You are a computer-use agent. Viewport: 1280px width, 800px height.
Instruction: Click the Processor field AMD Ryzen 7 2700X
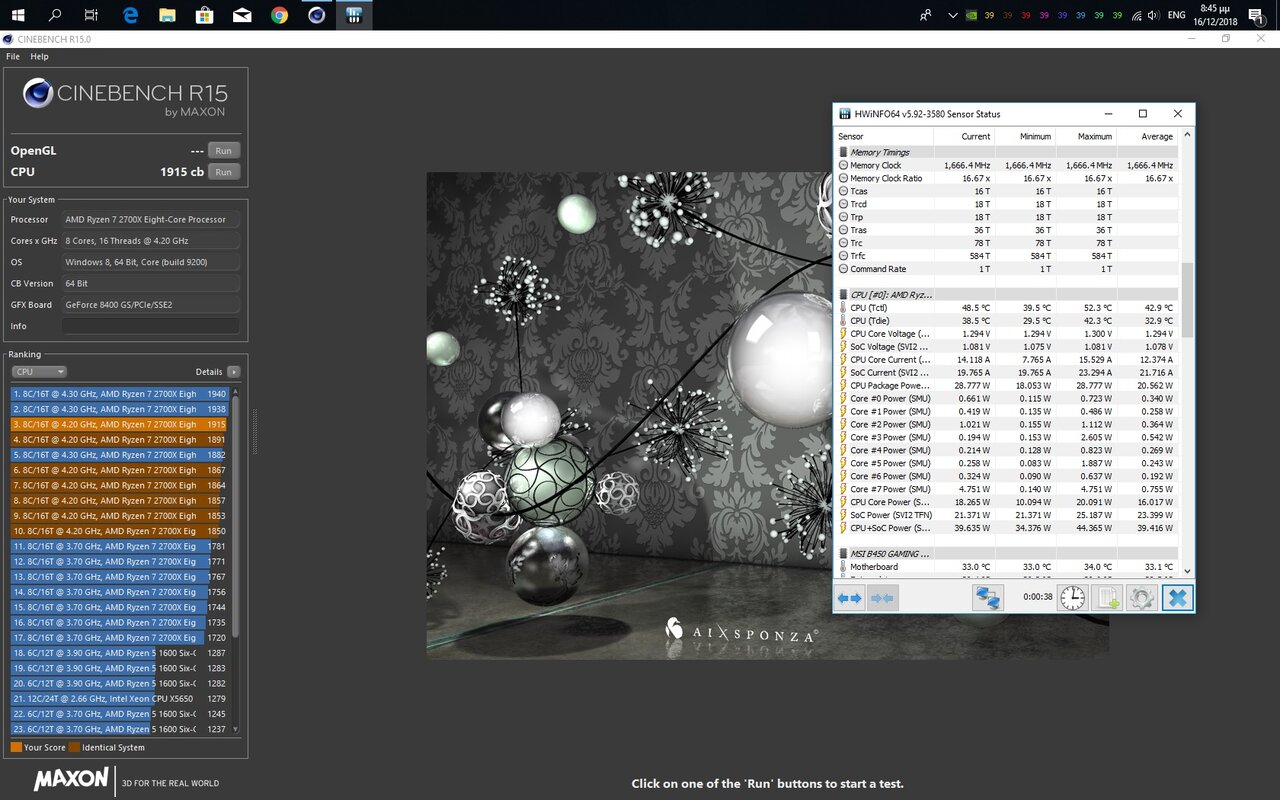click(150, 219)
